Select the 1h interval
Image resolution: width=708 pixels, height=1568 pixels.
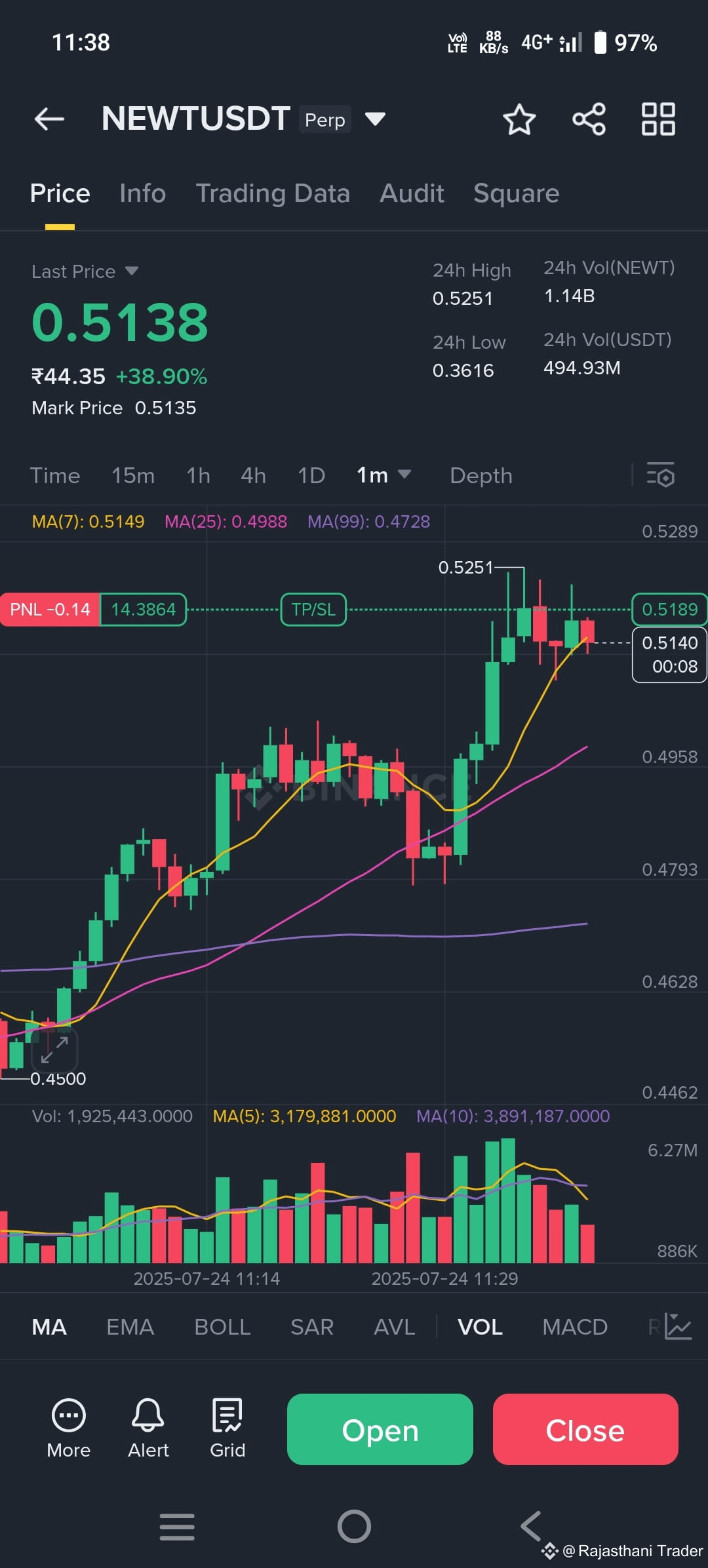tap(199, 475)
